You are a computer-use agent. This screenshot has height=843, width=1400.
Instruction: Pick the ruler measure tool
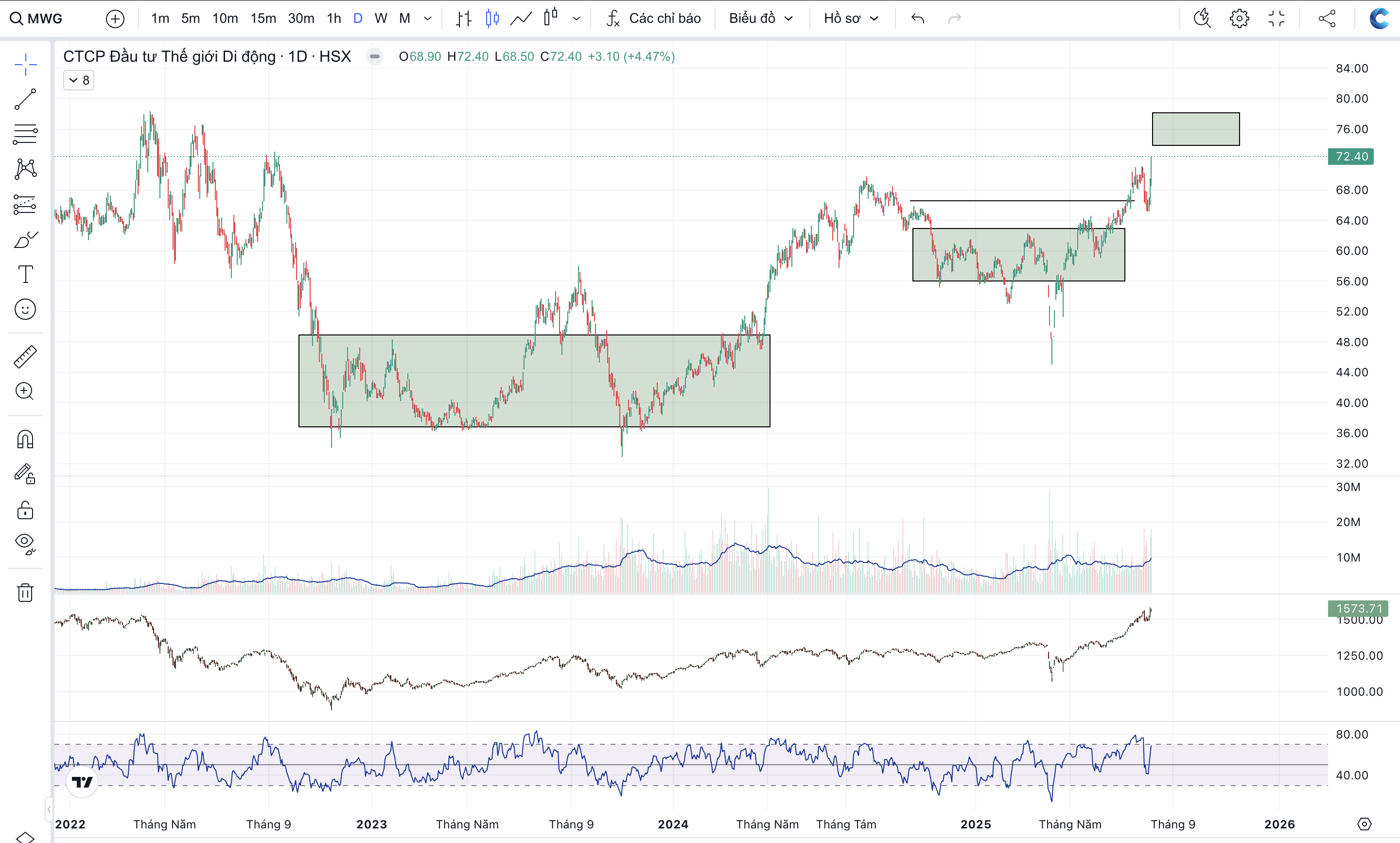(x=25, y=356)
